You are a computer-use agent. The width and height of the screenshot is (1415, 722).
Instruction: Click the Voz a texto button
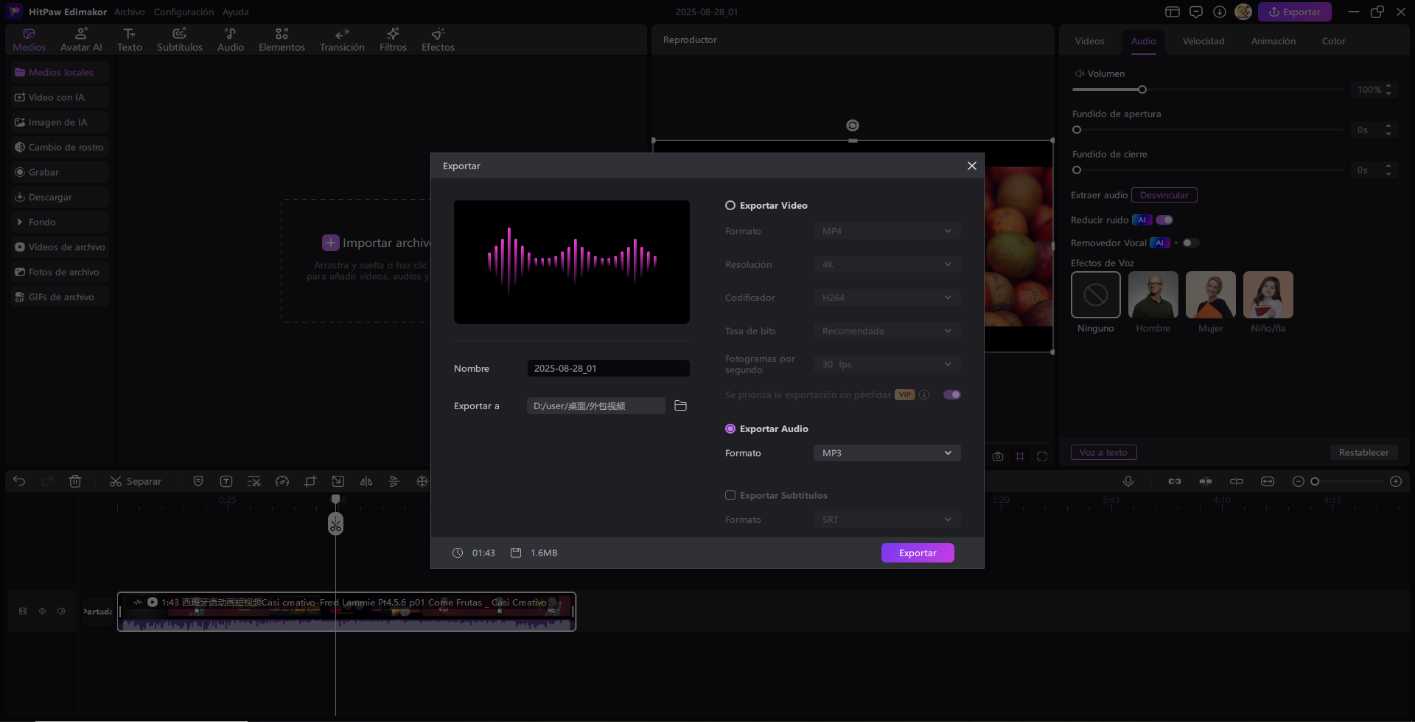(x=1103, y=452)
